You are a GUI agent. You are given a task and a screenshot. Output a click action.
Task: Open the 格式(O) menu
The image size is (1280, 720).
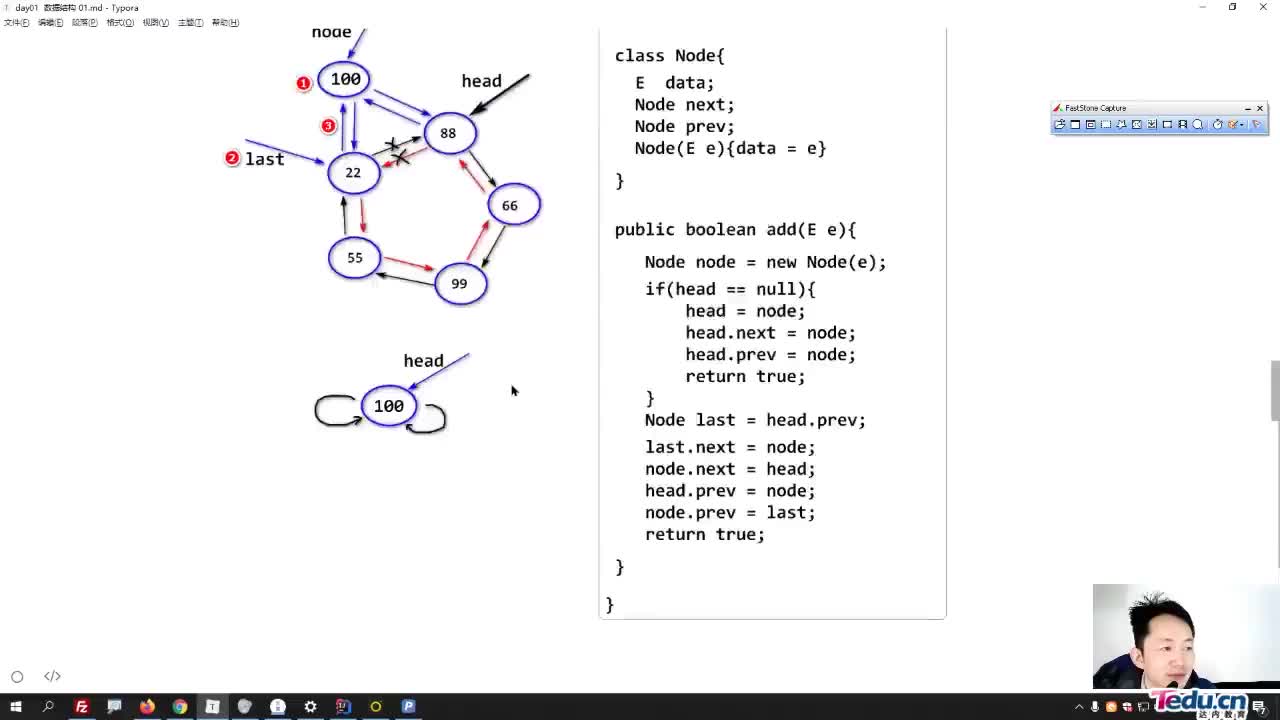[120, 22]
